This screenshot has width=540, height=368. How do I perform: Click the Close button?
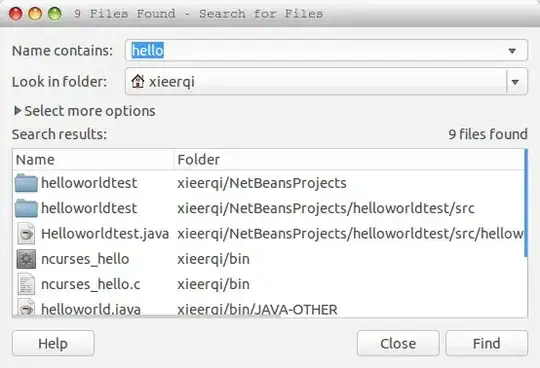[398, 343]
